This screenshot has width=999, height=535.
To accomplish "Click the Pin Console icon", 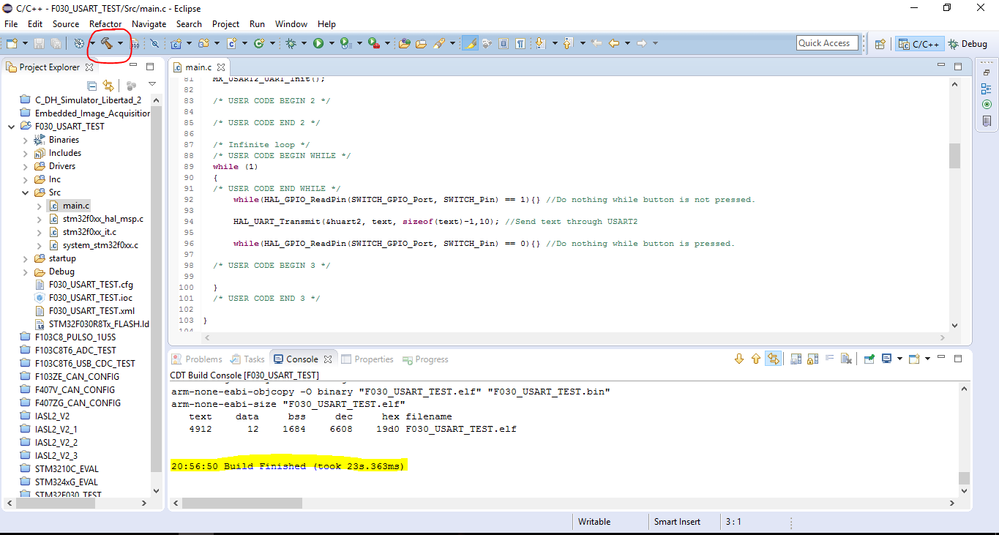I will click(870, 359).
